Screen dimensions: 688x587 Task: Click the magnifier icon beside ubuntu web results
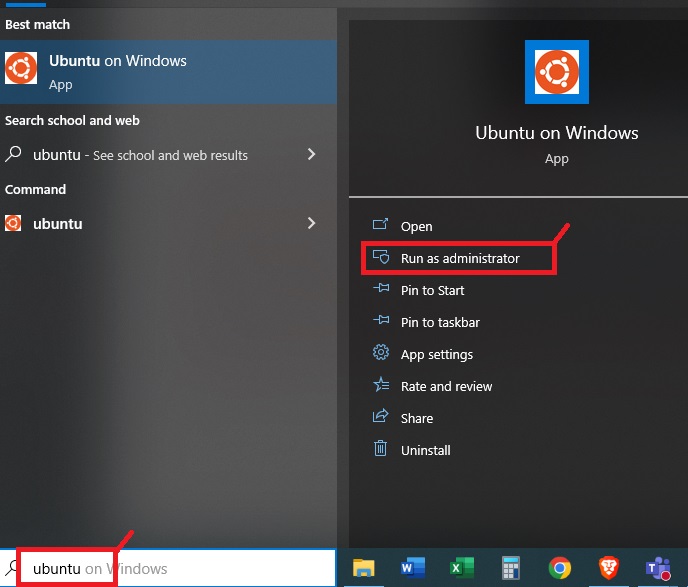pyautogui.click(x=13, y=154)
